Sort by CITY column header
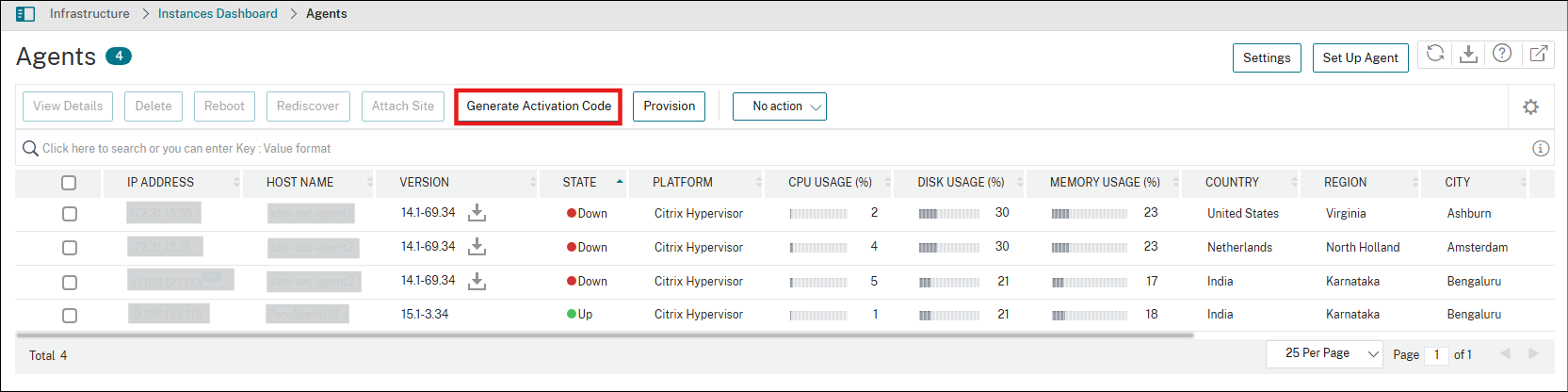 point(1458,182)
